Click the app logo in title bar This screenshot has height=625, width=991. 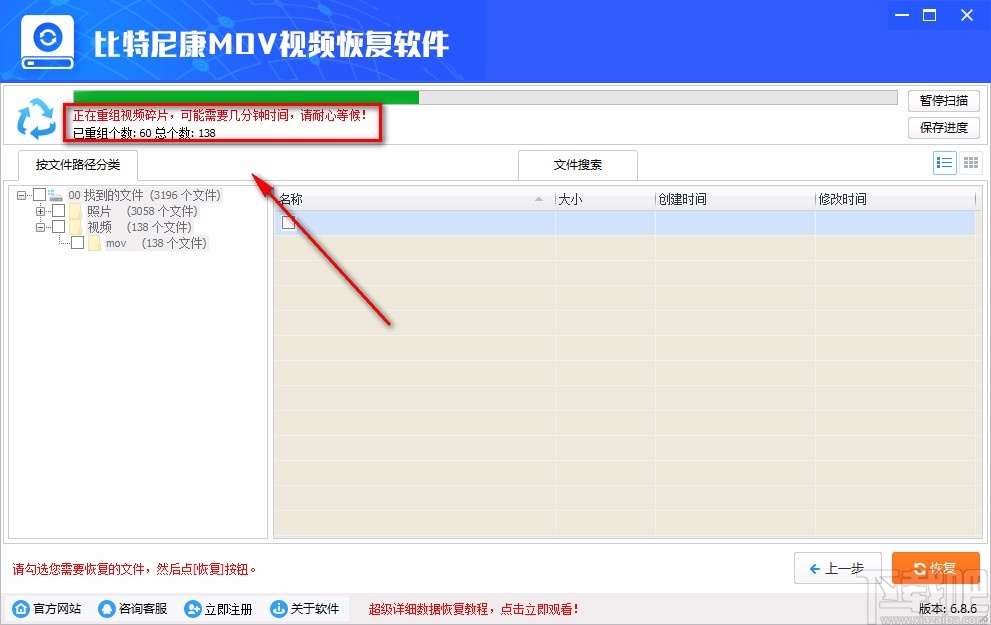click(46, 40)
